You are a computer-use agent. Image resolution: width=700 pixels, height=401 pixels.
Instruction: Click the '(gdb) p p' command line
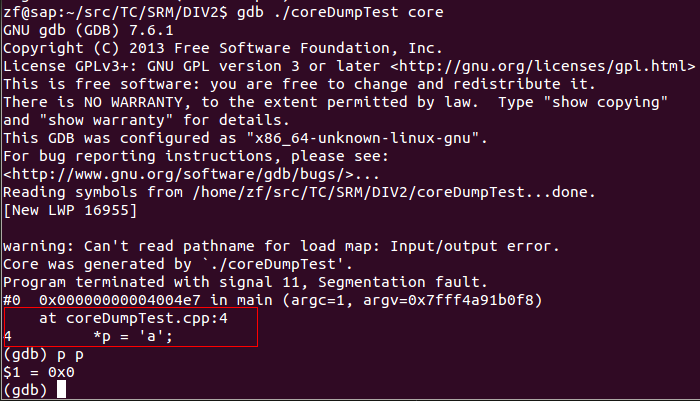pos(43,355)
